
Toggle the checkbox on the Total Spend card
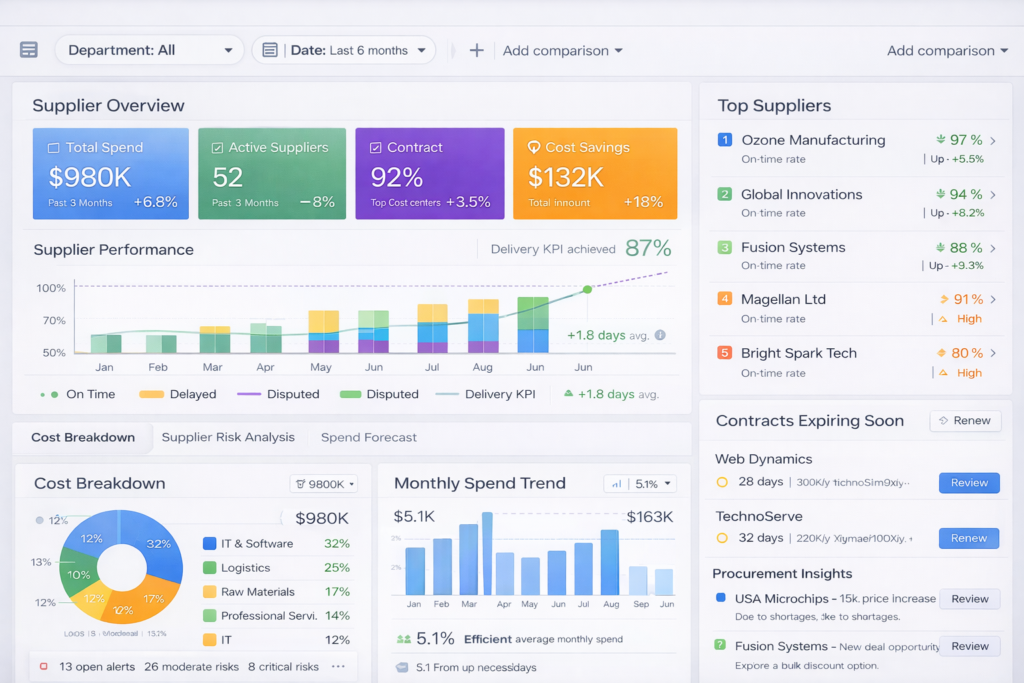53,147
